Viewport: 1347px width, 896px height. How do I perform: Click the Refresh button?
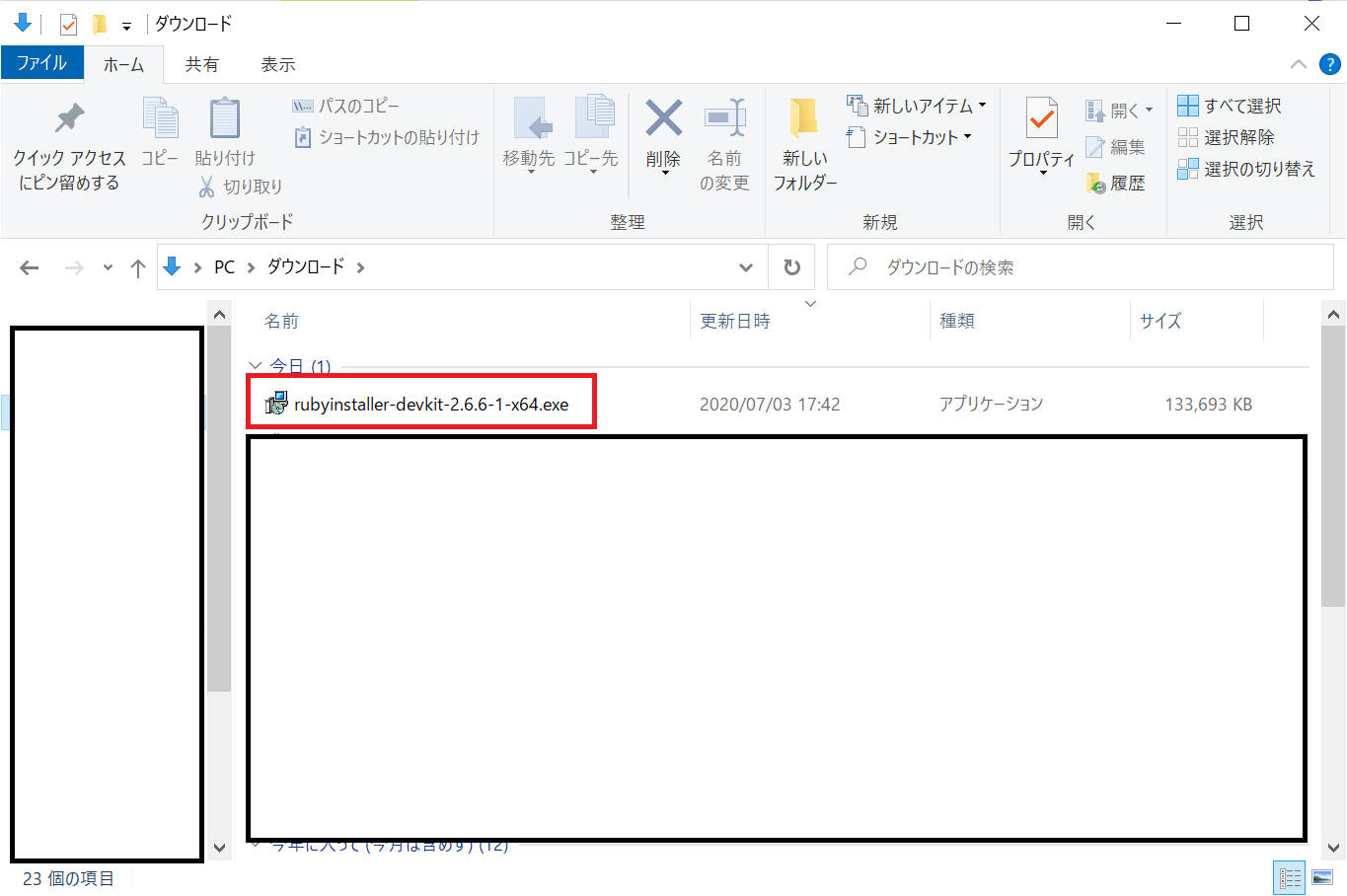point(791,267)
